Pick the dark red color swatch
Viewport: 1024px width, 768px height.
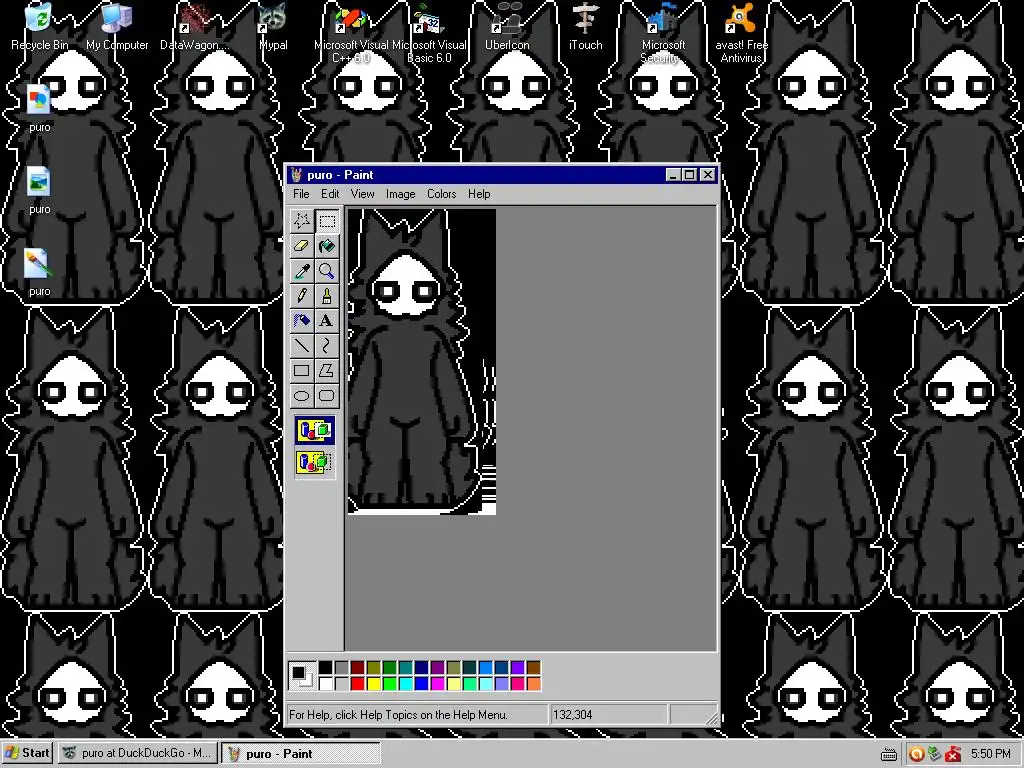point(357,667)
